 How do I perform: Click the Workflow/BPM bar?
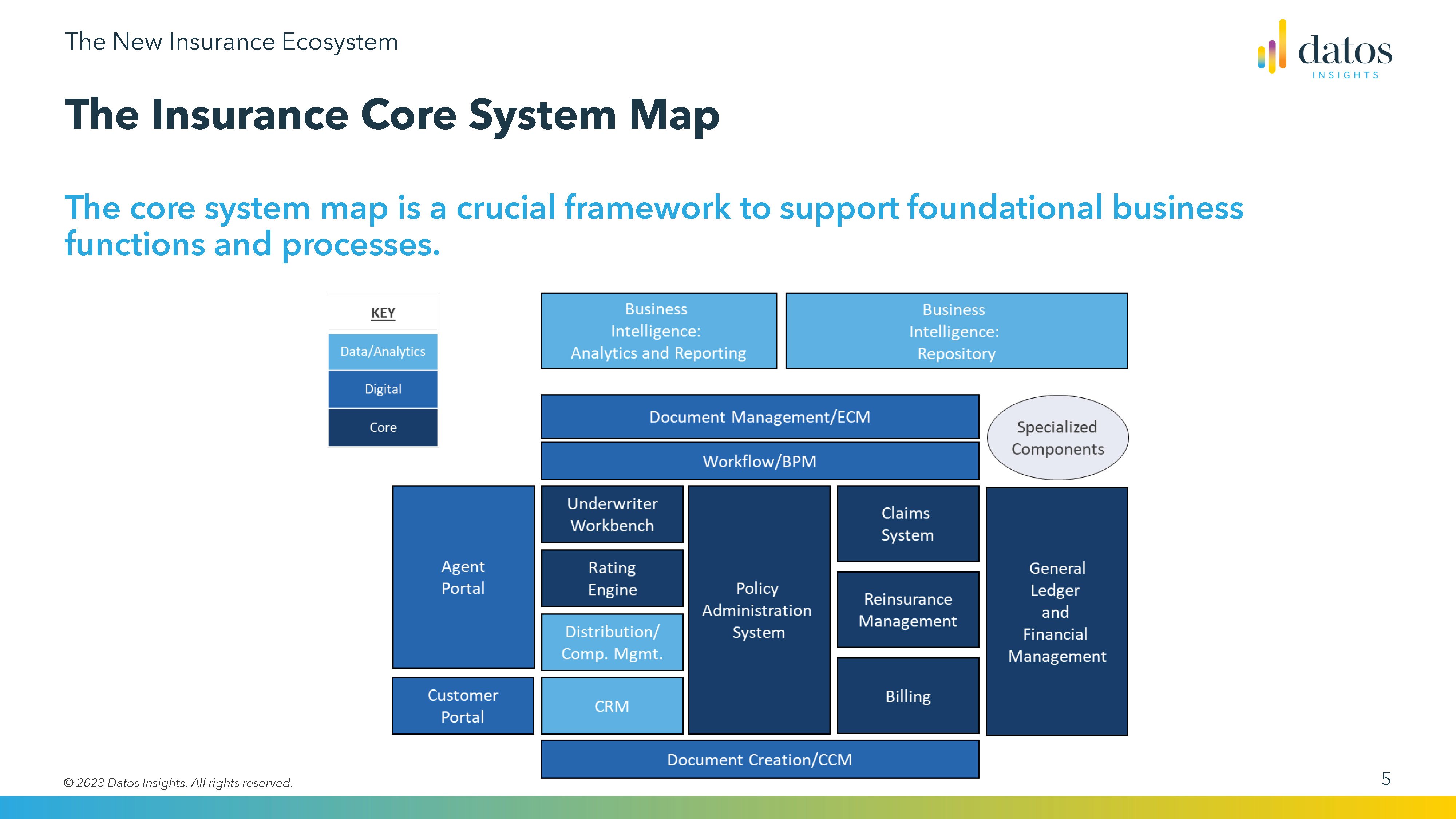coord(759,461)
